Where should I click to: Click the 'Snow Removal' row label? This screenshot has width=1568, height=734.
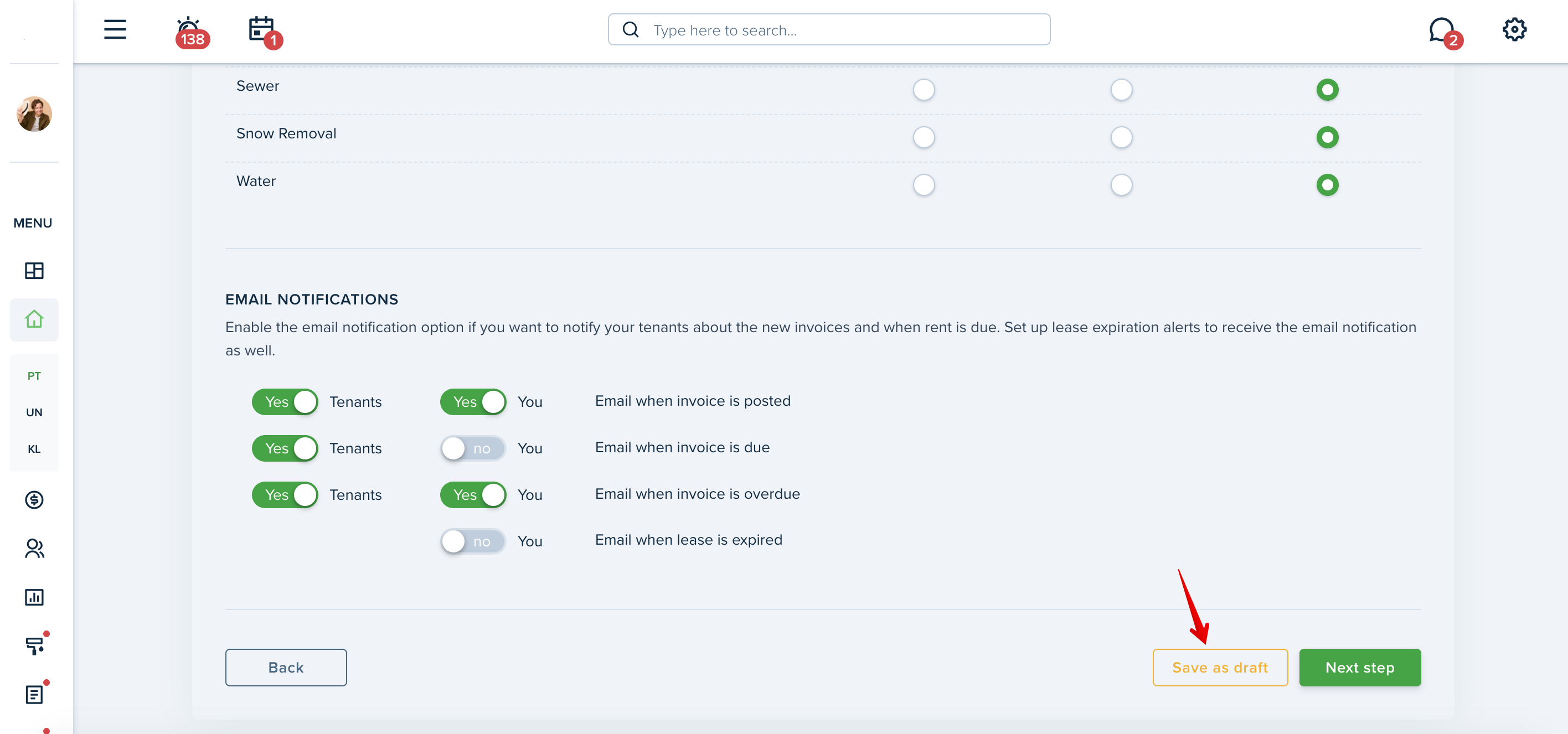pos(286,133)
